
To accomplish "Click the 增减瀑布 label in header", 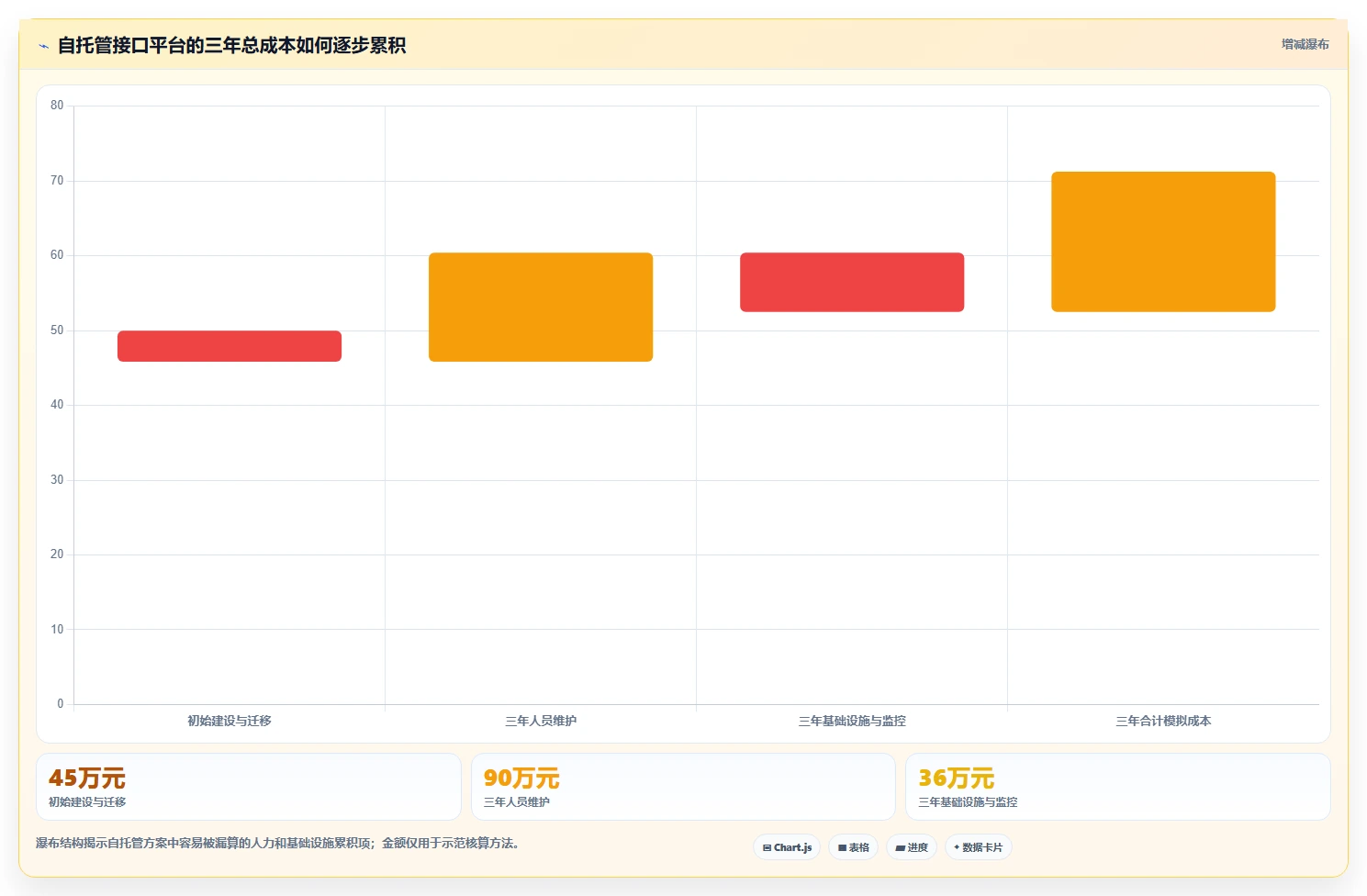I will (1305, 44).
